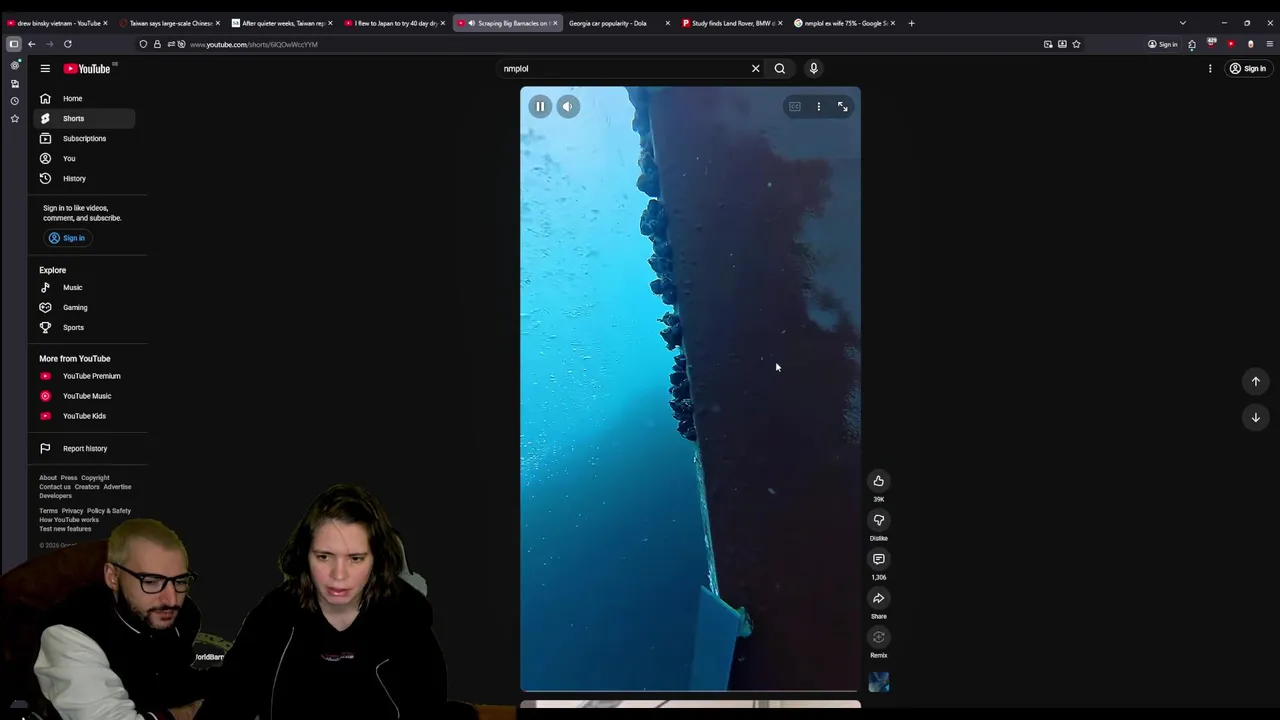Open the About footer link
Screen dimensions: 1280x720
coord(48,478)
